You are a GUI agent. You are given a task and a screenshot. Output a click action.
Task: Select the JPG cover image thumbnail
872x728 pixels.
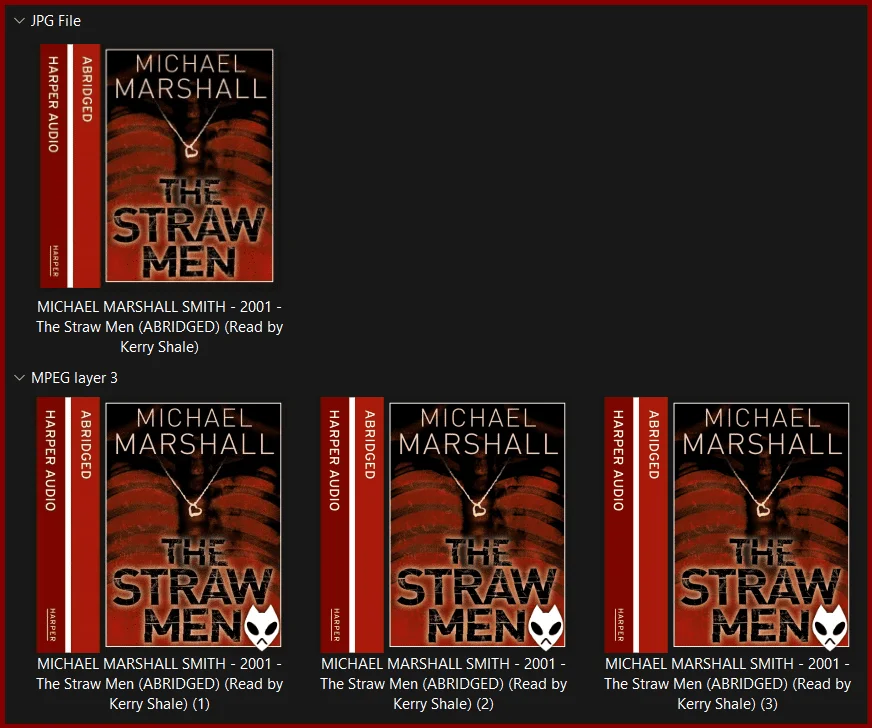[x=157, y=166]
